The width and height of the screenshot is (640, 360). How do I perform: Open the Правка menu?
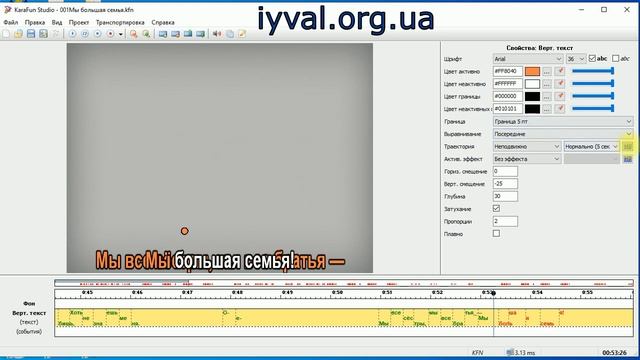point(35,22)
